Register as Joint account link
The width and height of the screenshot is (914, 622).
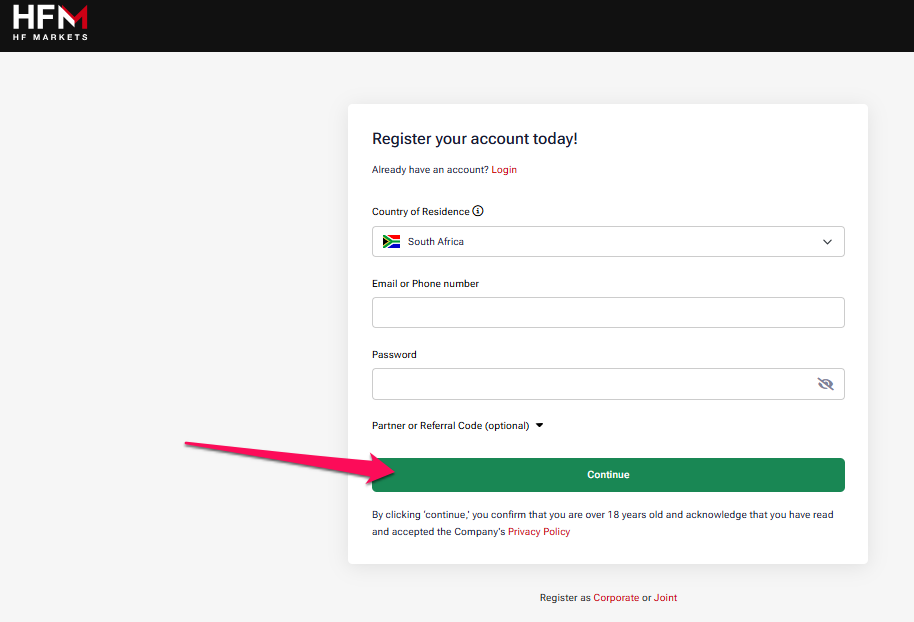click(665, 598)
